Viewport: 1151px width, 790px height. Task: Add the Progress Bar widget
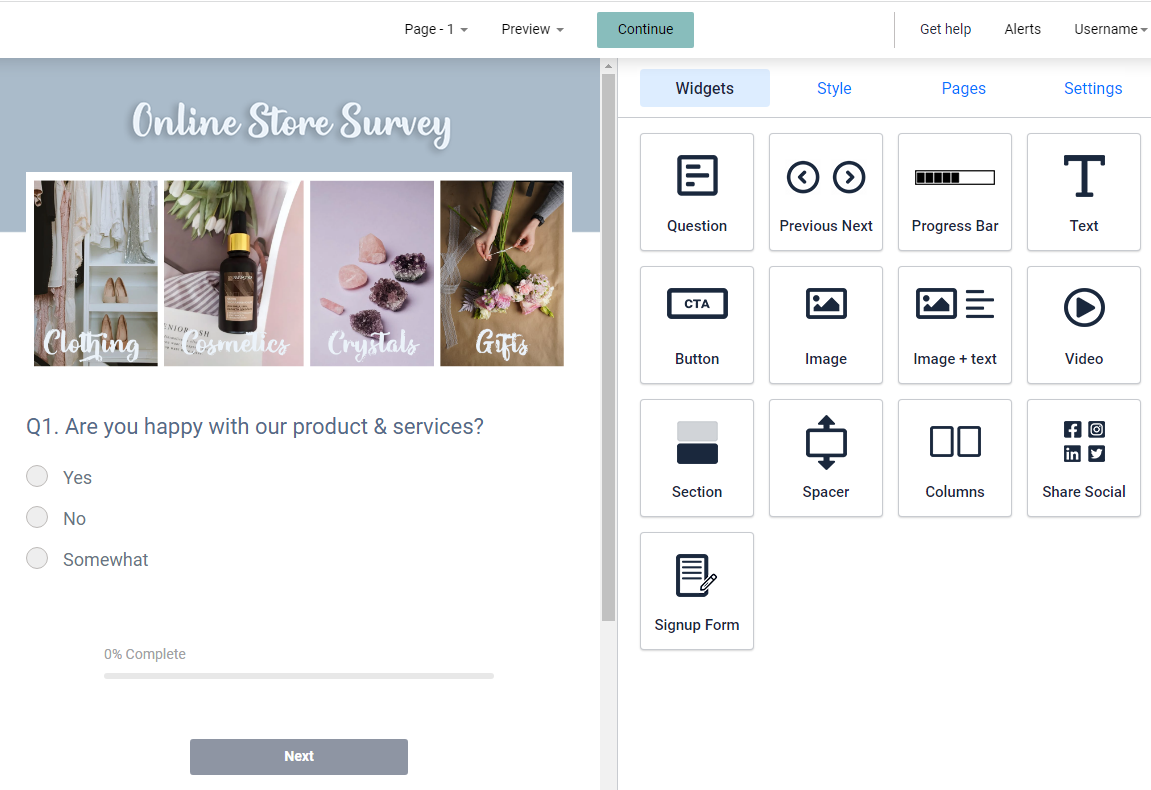(955, 192)
